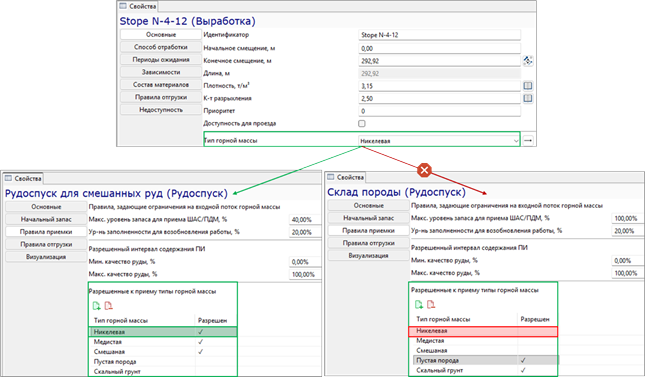The width and height of the screenshot is (645, 377).
Task: Click Макс. качество руды field in Рудоспуск для смешанных руд
Action: pos(305,274)
